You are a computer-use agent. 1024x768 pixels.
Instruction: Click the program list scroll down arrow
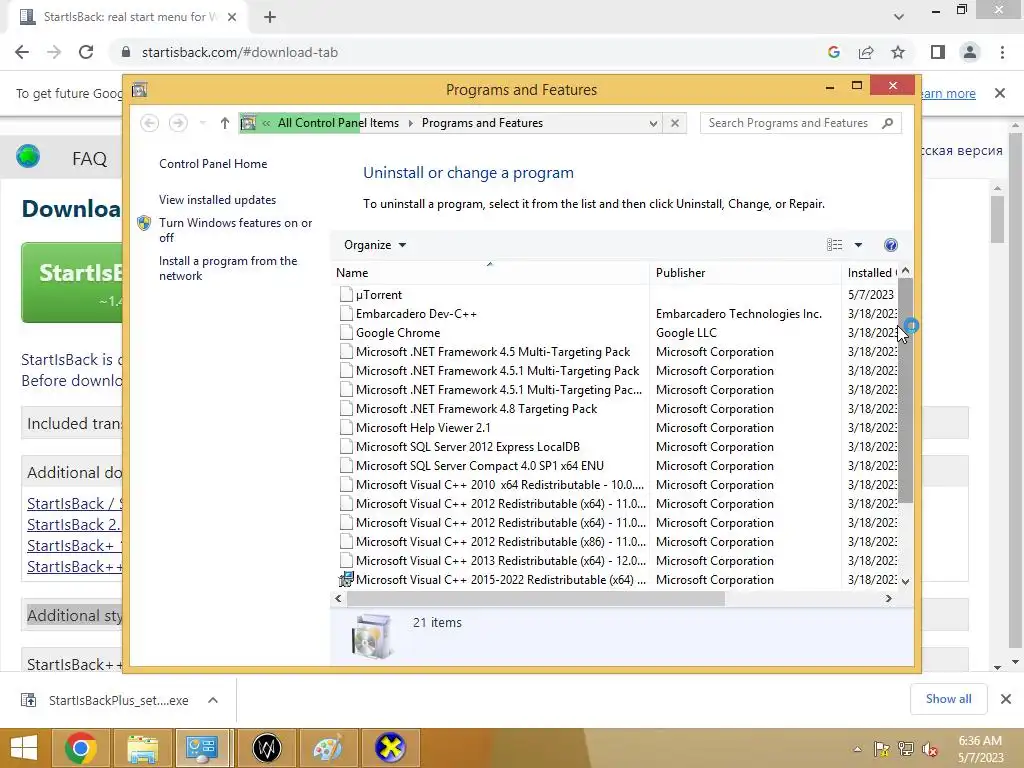click(x=905, y=581)
